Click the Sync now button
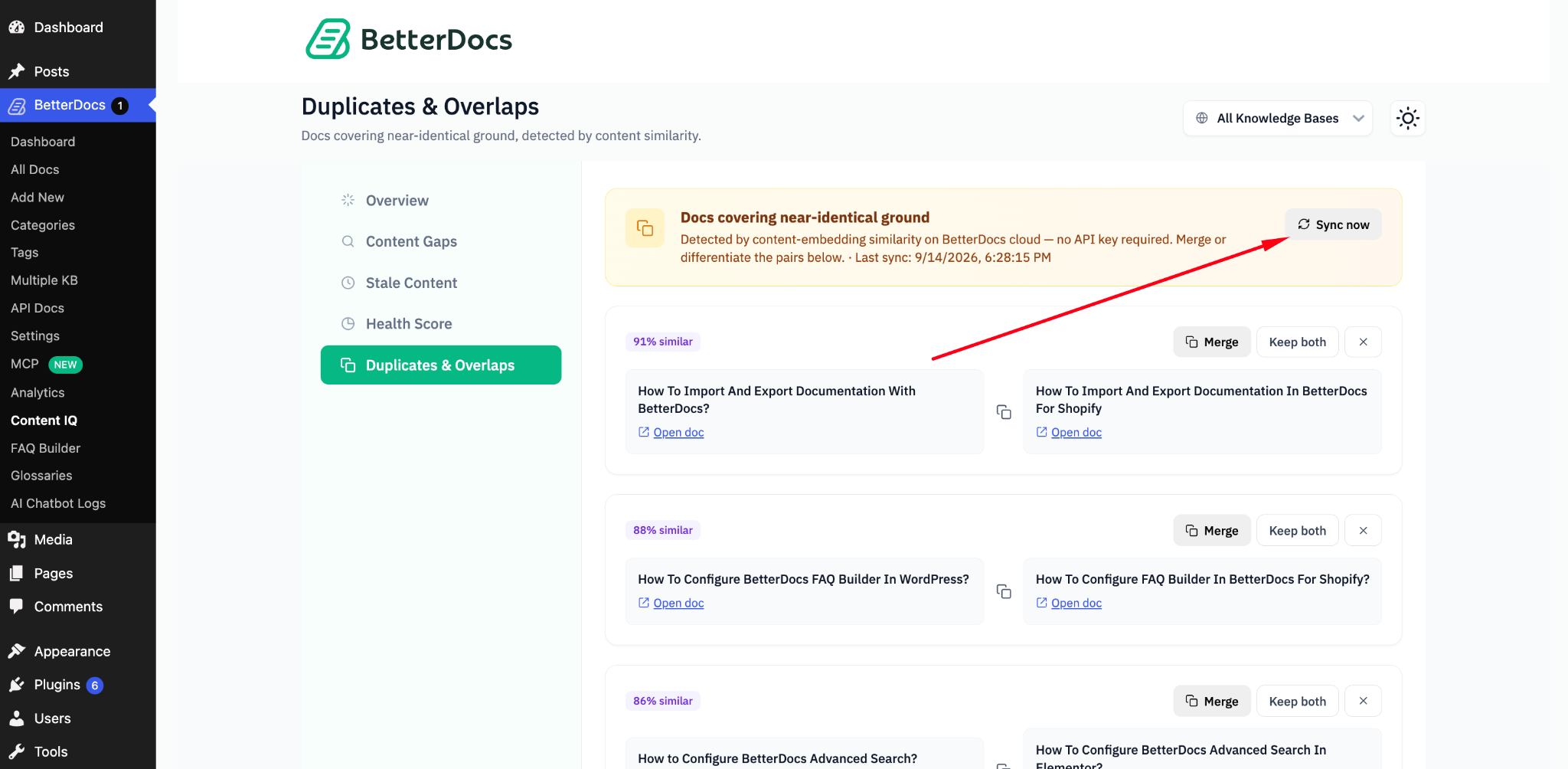This screenshot has width=1568, height=769. point(1333,224)
